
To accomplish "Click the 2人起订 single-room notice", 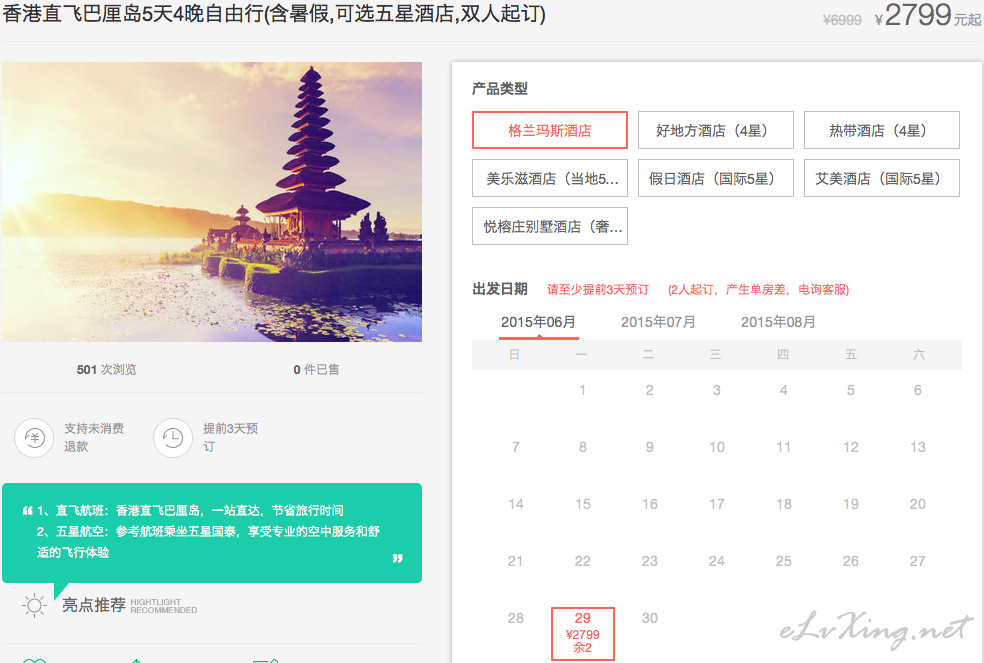I will tap(758, 289).
